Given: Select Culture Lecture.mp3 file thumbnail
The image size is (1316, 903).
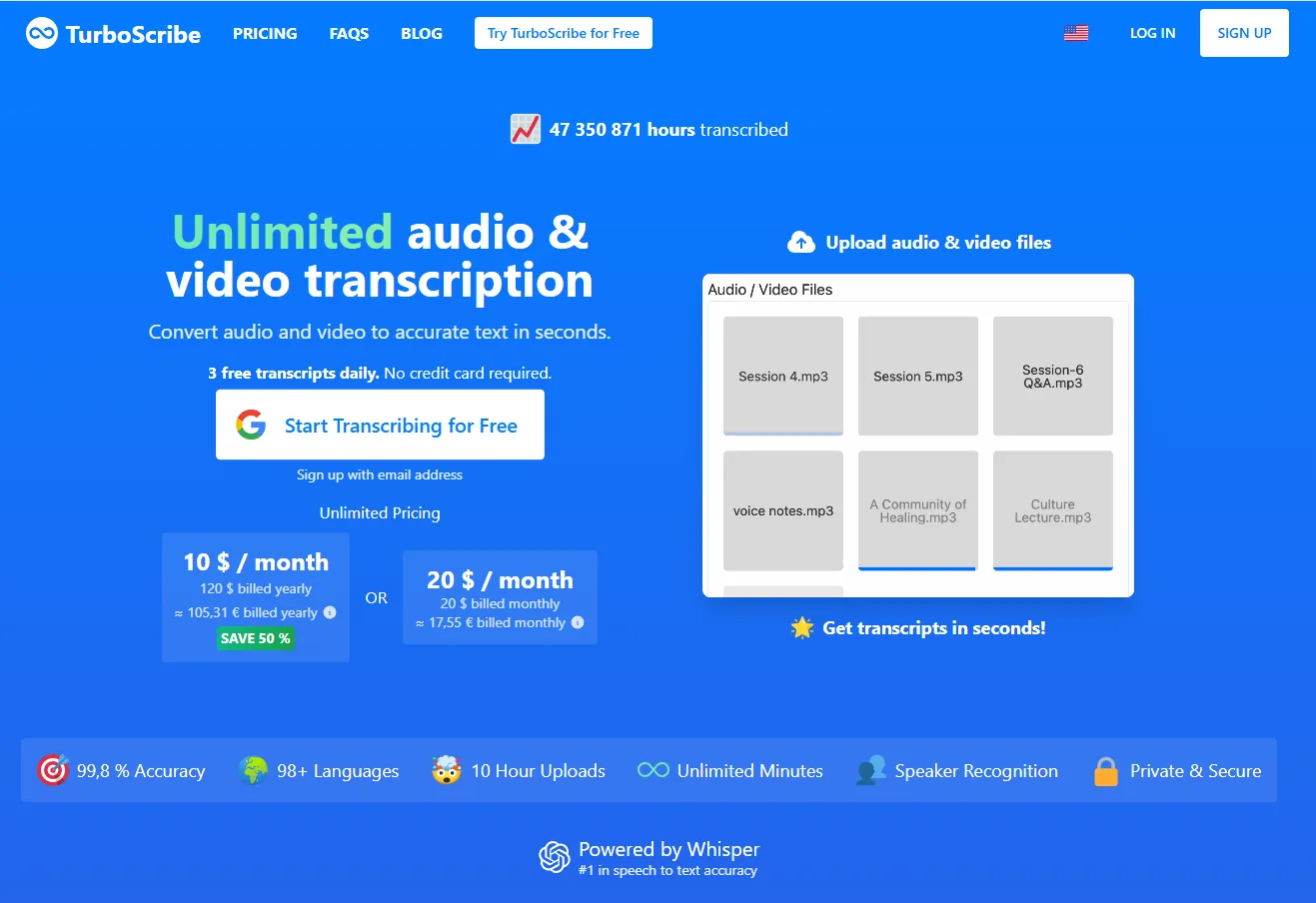Looking at the screenshot, I should (1053, 510).
